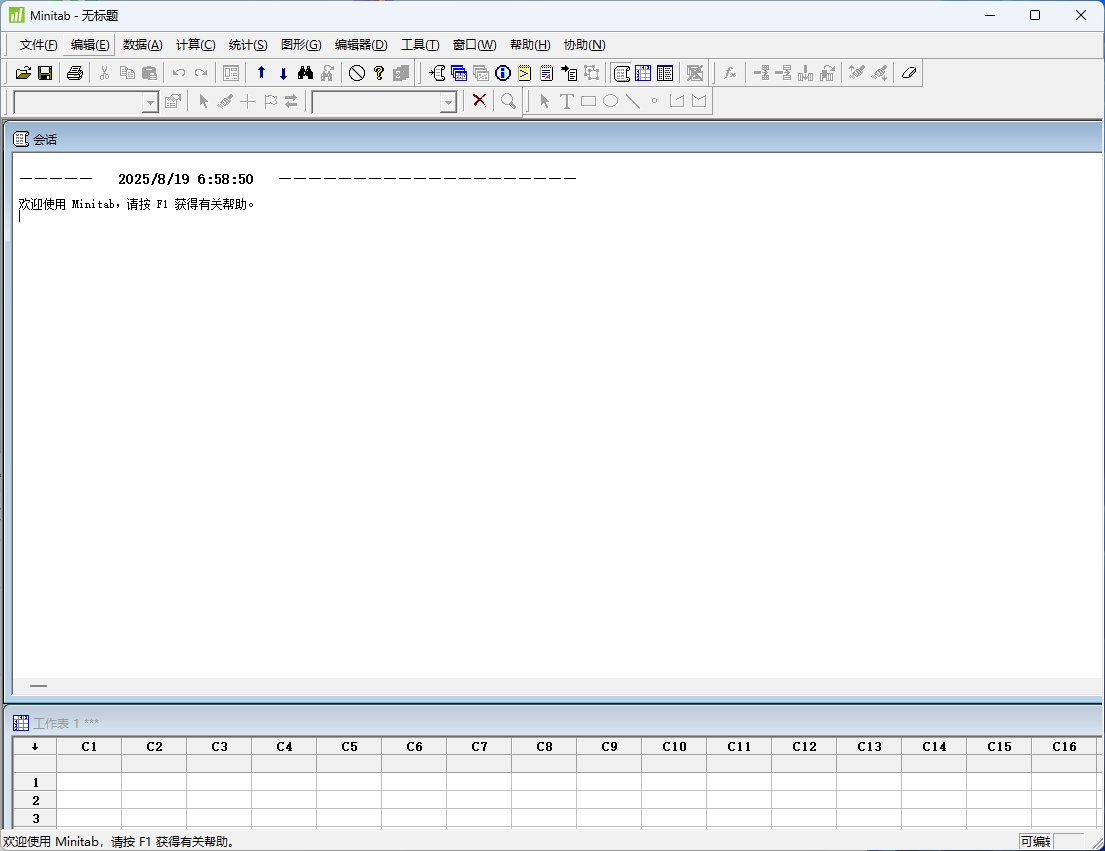Click the Cancel circle-slash icon
This screenshot has width=1105, height=851.
pyautogui.click(x=357, y=73)
